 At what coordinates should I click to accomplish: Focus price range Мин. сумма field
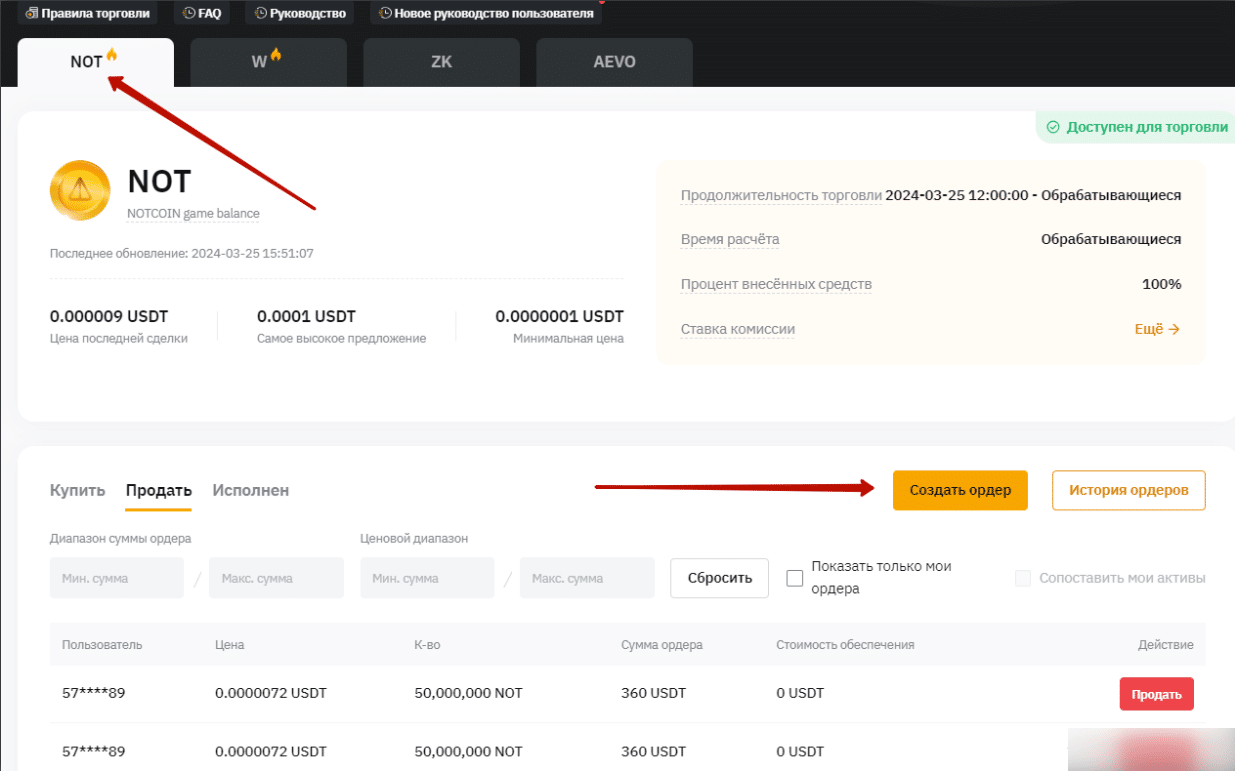click(428, 578)
